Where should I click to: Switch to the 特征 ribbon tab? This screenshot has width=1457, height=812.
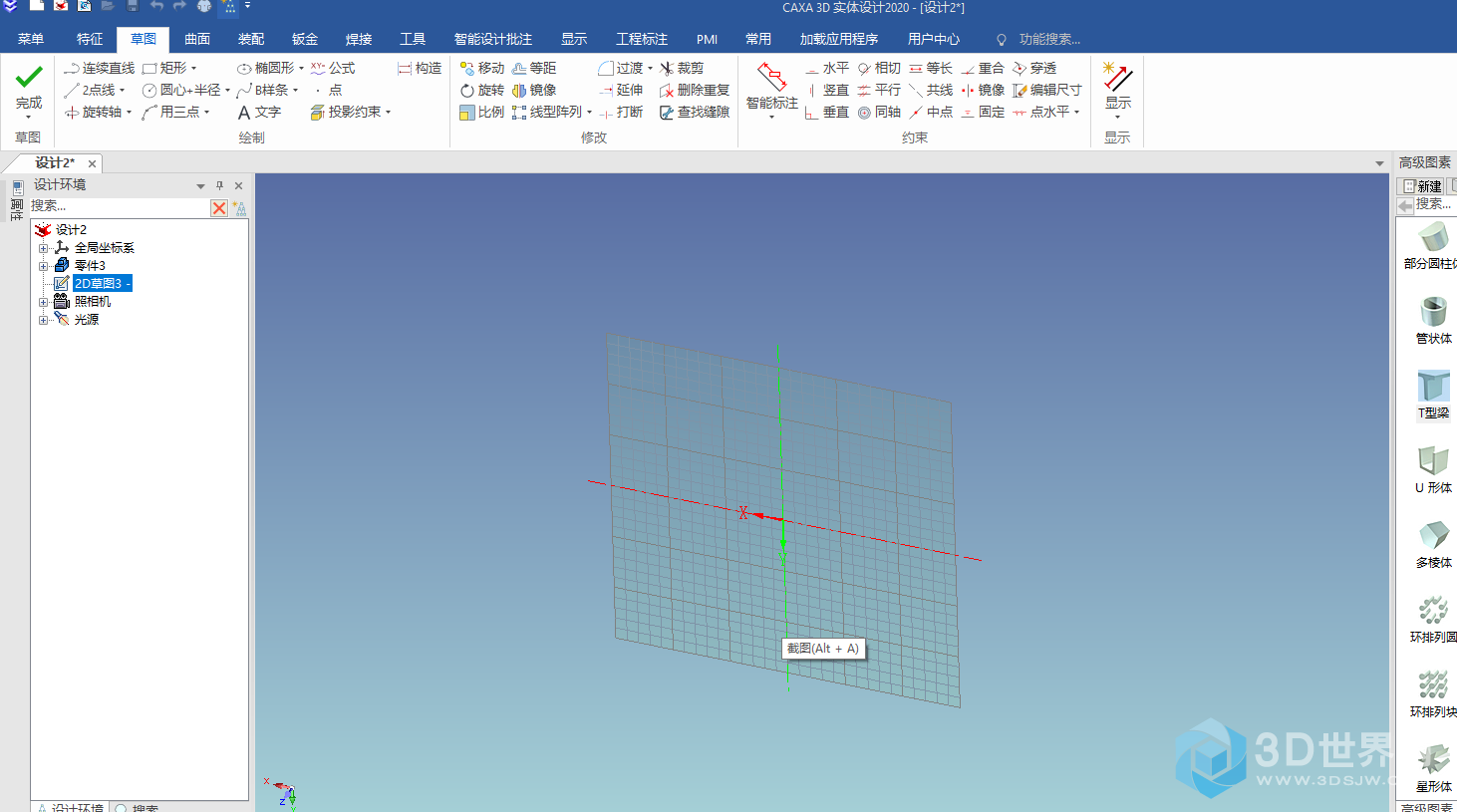click(x=90, y=39)
